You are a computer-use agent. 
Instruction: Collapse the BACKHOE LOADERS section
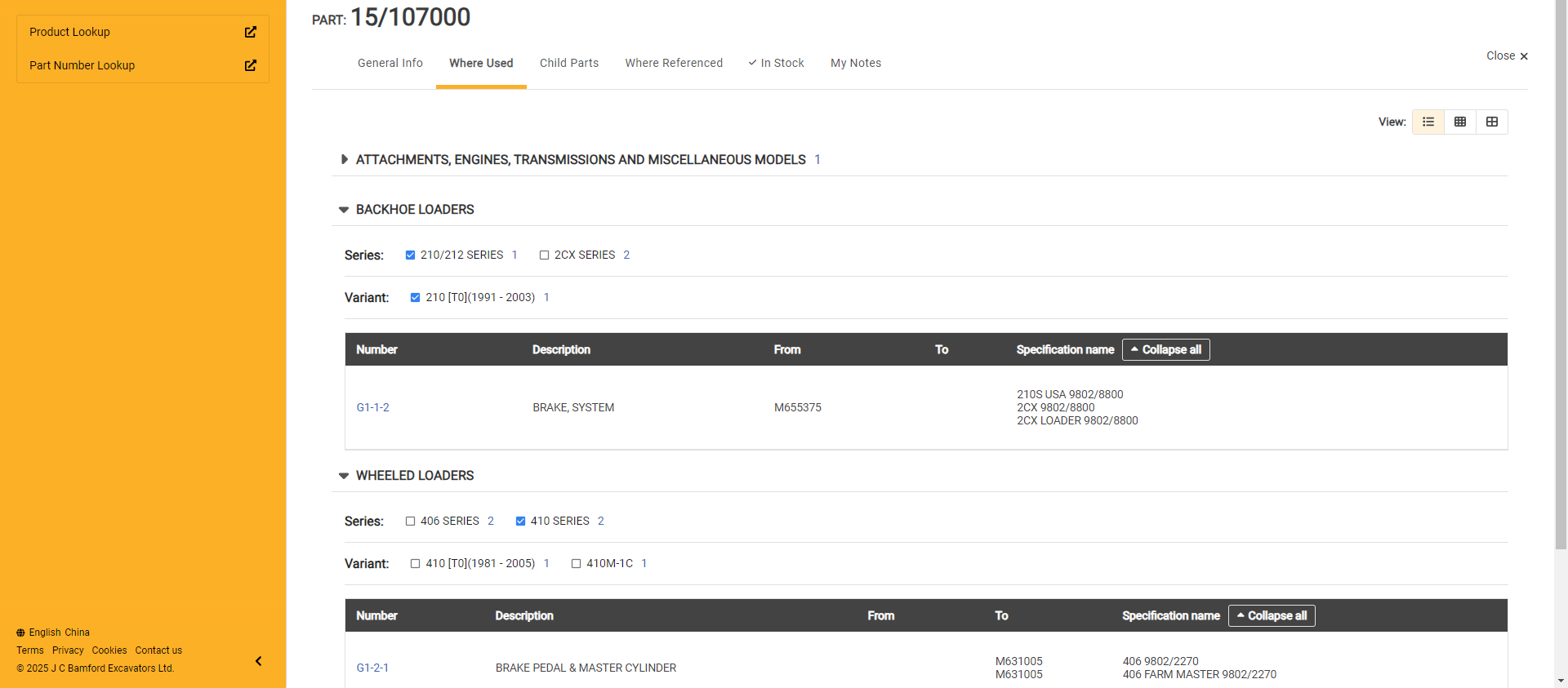coord(344,210)
